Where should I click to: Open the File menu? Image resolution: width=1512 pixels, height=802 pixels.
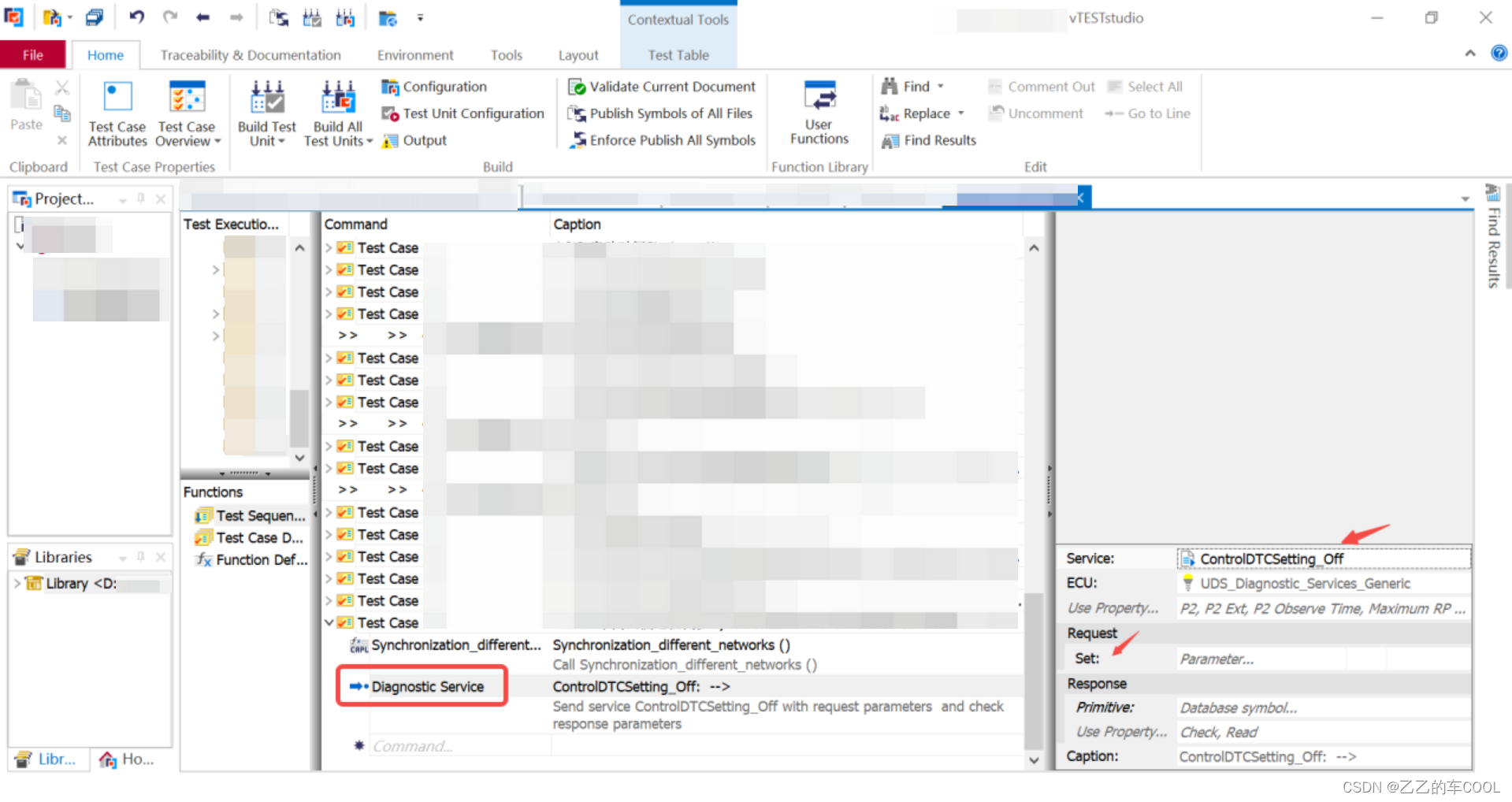pos(32,54)
